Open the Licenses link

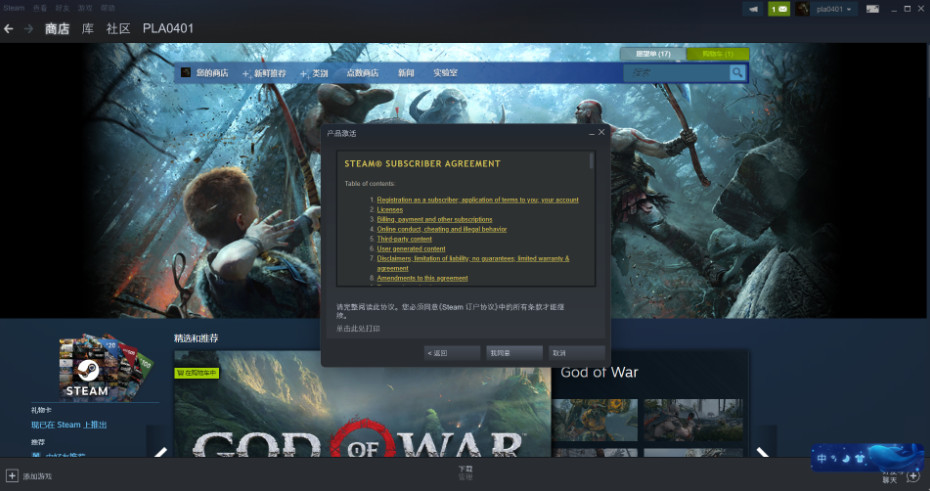point(390,209)
